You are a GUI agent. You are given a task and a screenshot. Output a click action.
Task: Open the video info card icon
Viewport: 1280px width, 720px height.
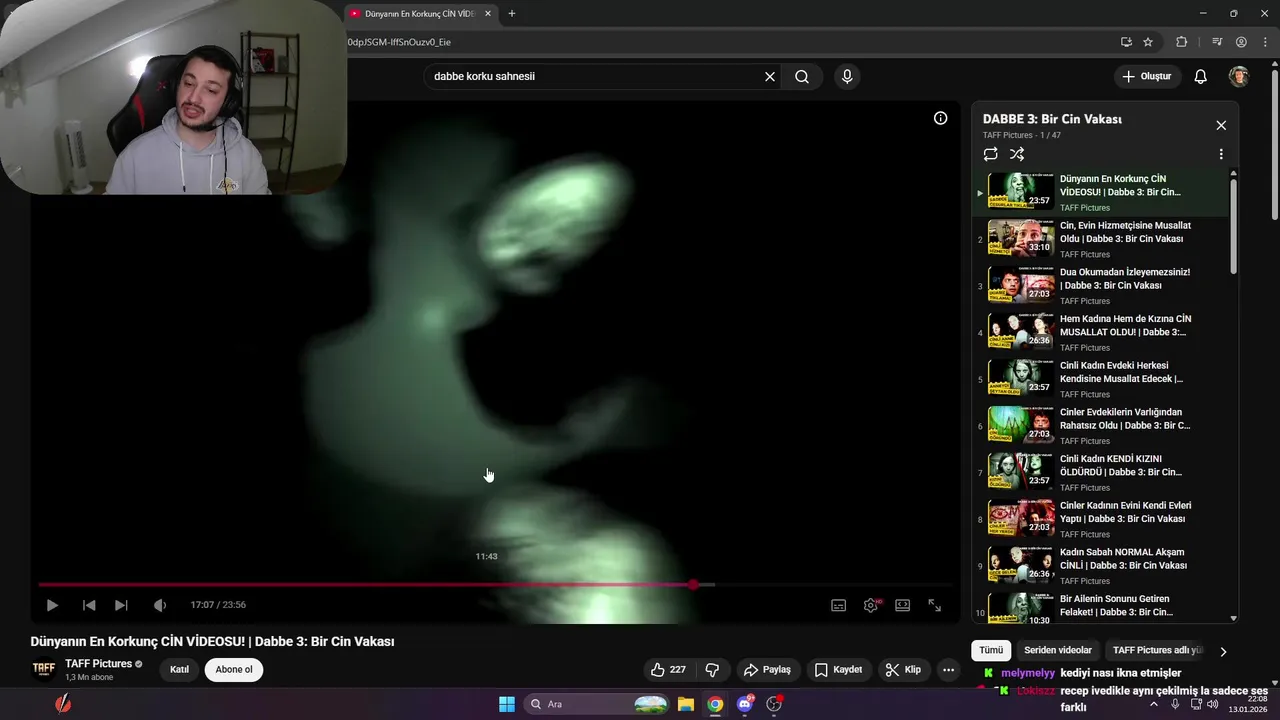click(940, 118)
